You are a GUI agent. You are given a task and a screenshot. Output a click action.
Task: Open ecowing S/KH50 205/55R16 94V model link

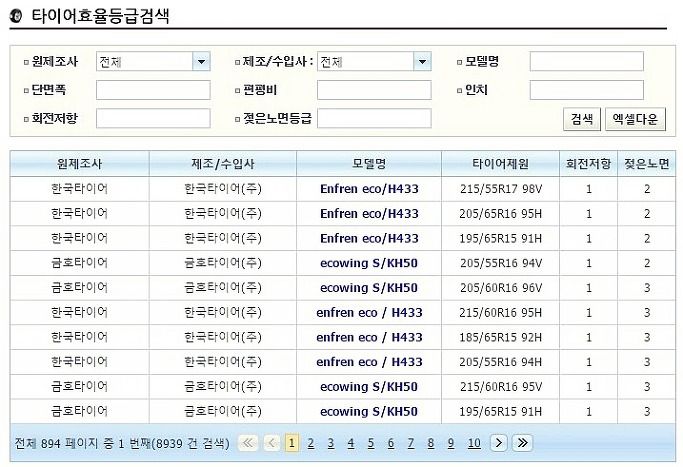[x=369, y=263]
